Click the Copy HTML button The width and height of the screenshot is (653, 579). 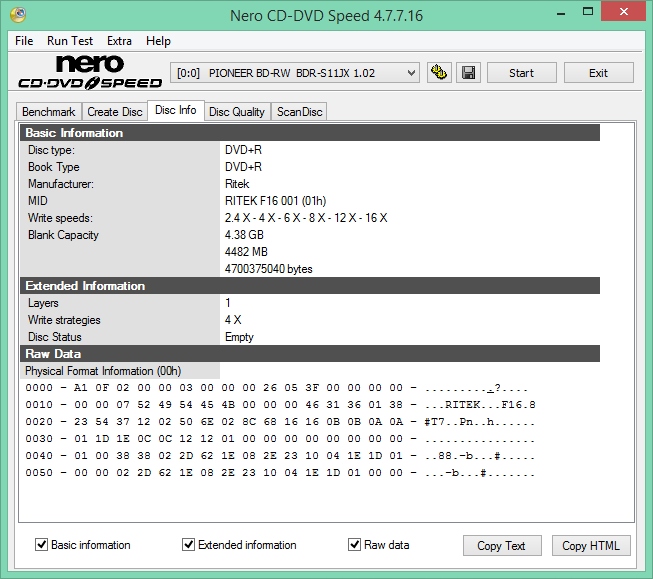(591, 546)
